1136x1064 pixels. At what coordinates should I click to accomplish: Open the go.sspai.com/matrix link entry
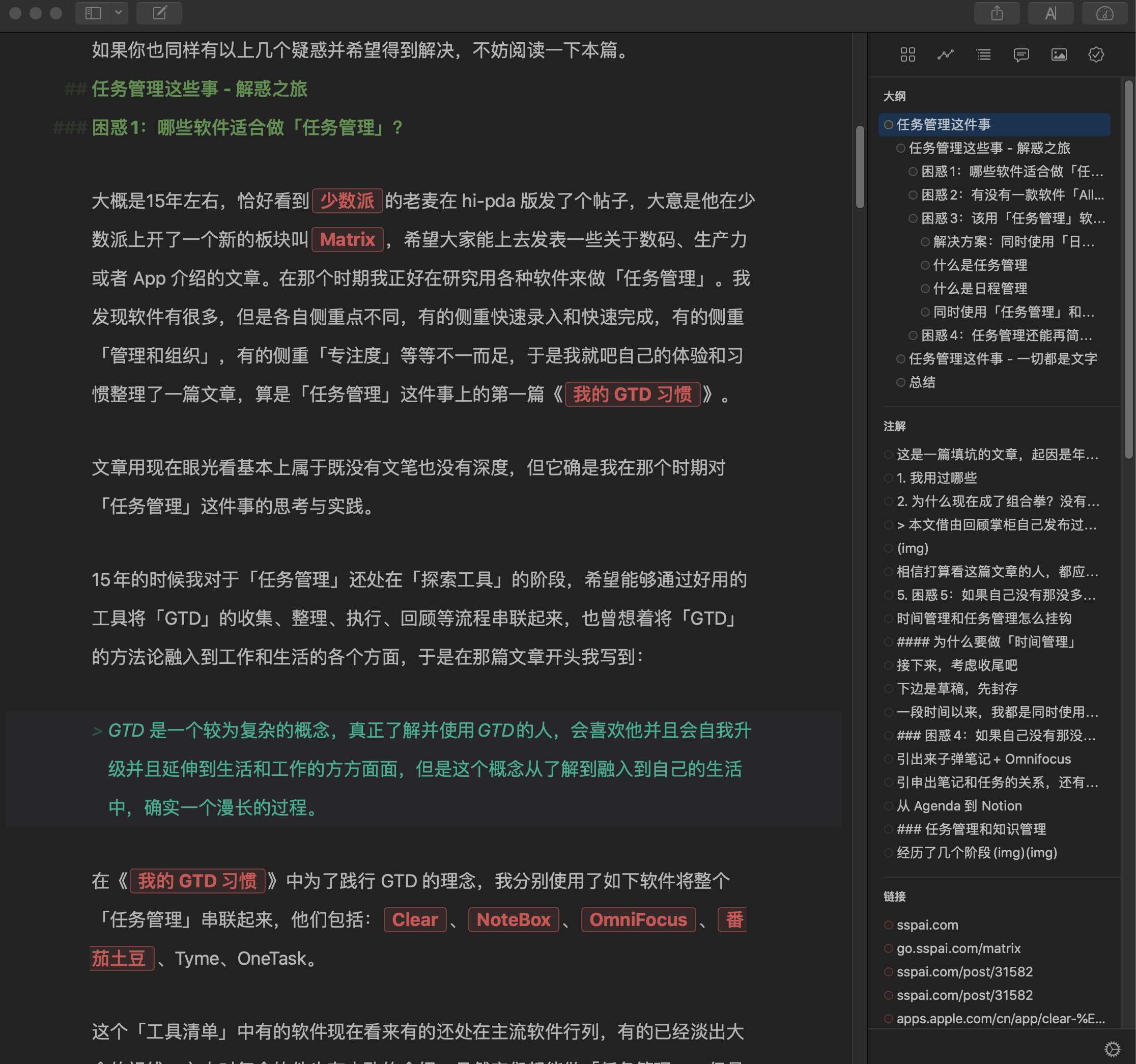958,948
